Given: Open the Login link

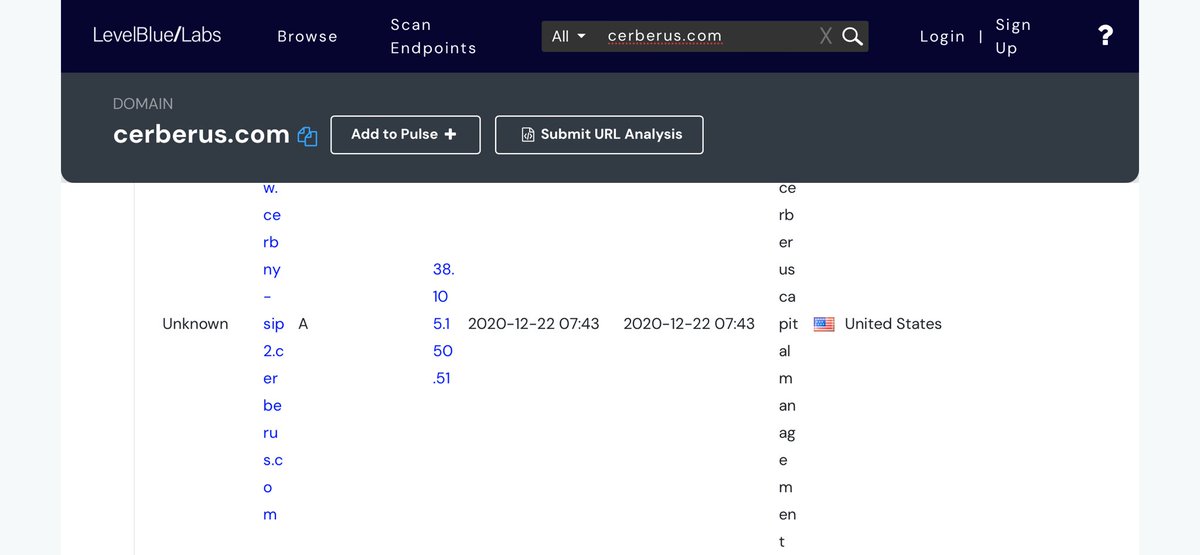Looking at the screenshot, I should coord(942,36).
